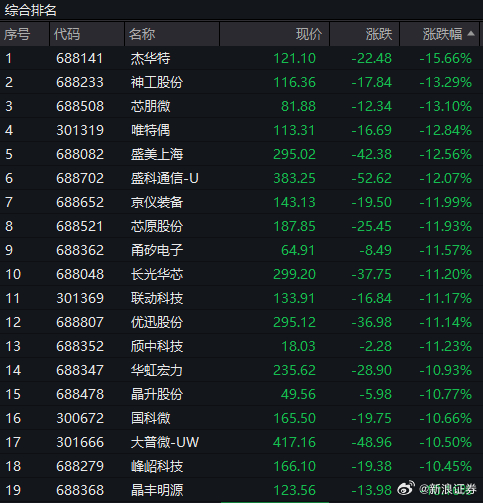
Task: Click stock code 688352
Action: (80, 346)
